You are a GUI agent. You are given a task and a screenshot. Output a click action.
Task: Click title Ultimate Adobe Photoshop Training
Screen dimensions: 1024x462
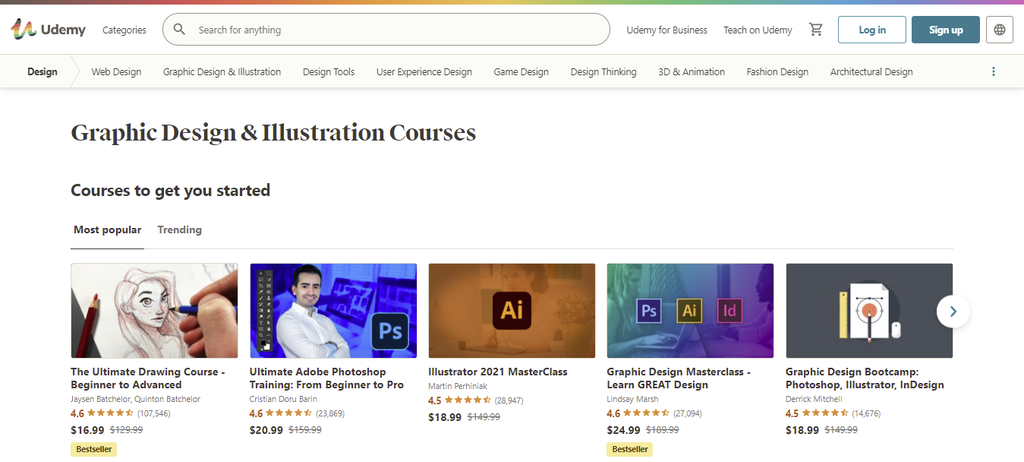click(327, 378)
